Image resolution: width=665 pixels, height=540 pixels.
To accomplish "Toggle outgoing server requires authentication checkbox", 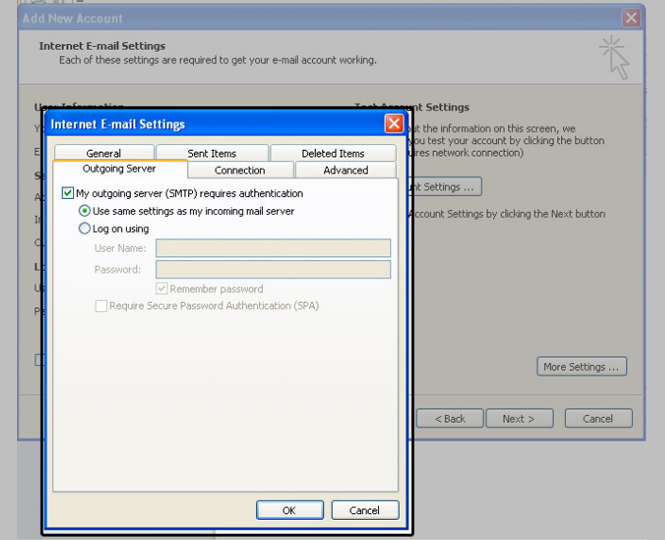I will (68, 194).
